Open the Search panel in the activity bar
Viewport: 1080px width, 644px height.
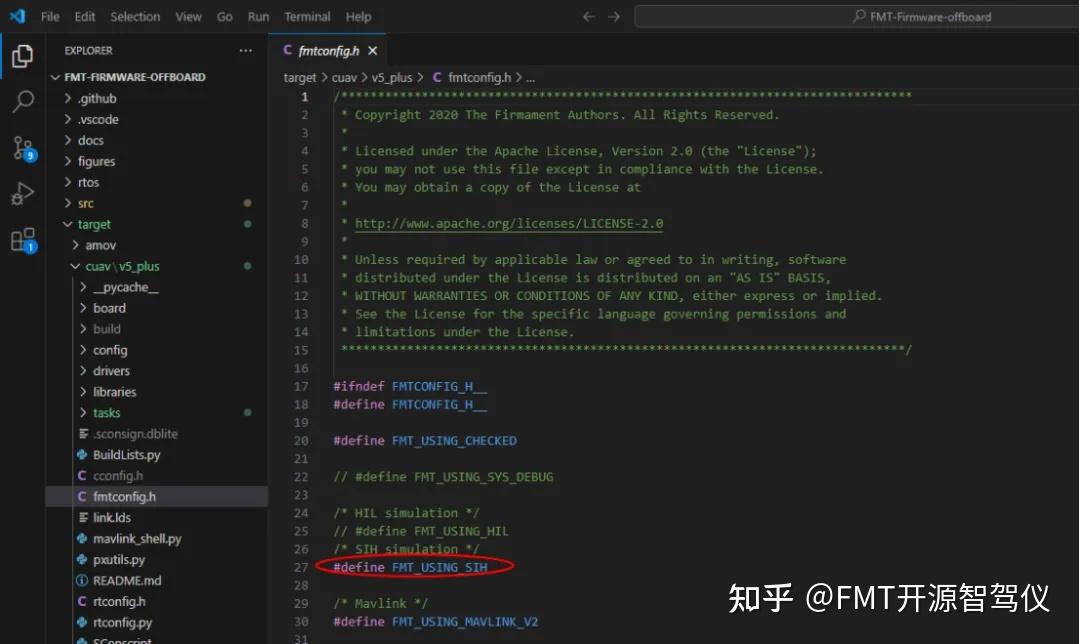coord(24,101)
